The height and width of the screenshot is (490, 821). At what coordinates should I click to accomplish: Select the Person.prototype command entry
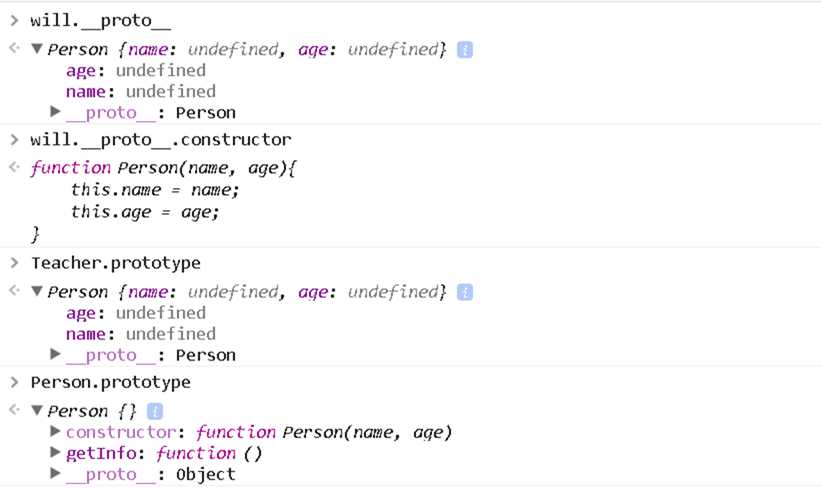pos(110,382)
